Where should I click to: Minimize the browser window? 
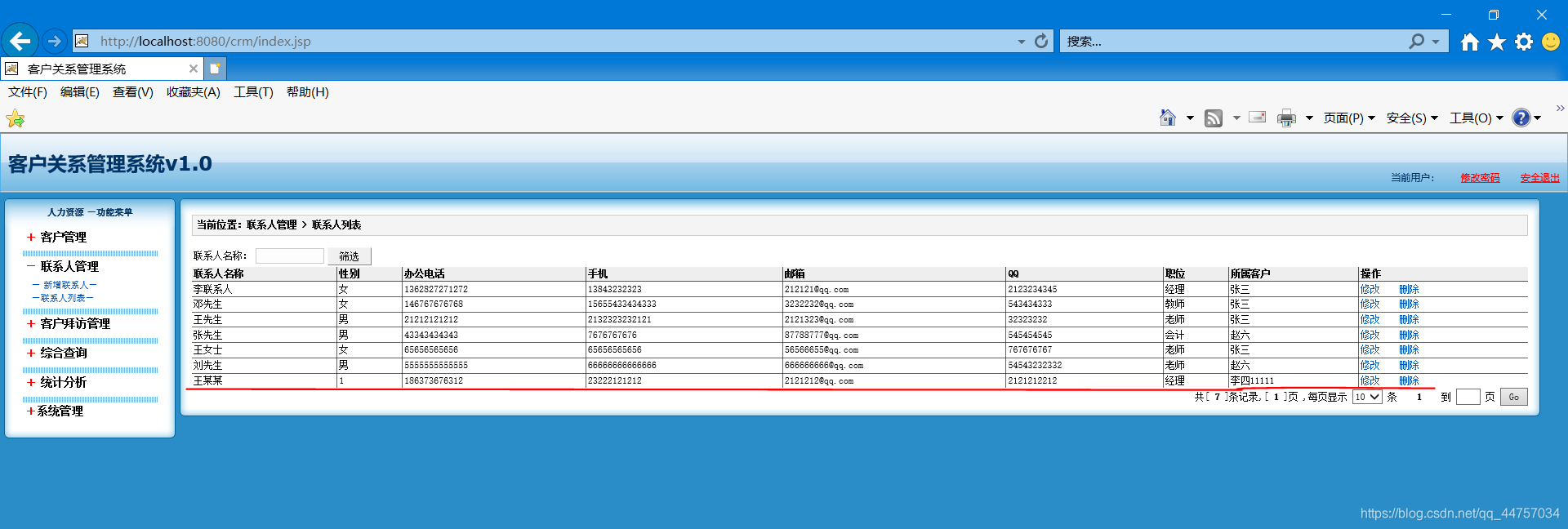click(x=1446, y=15)
